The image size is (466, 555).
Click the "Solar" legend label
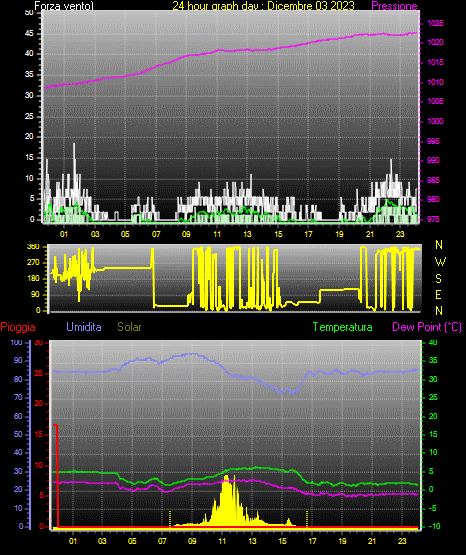click(x=130, y=327)
